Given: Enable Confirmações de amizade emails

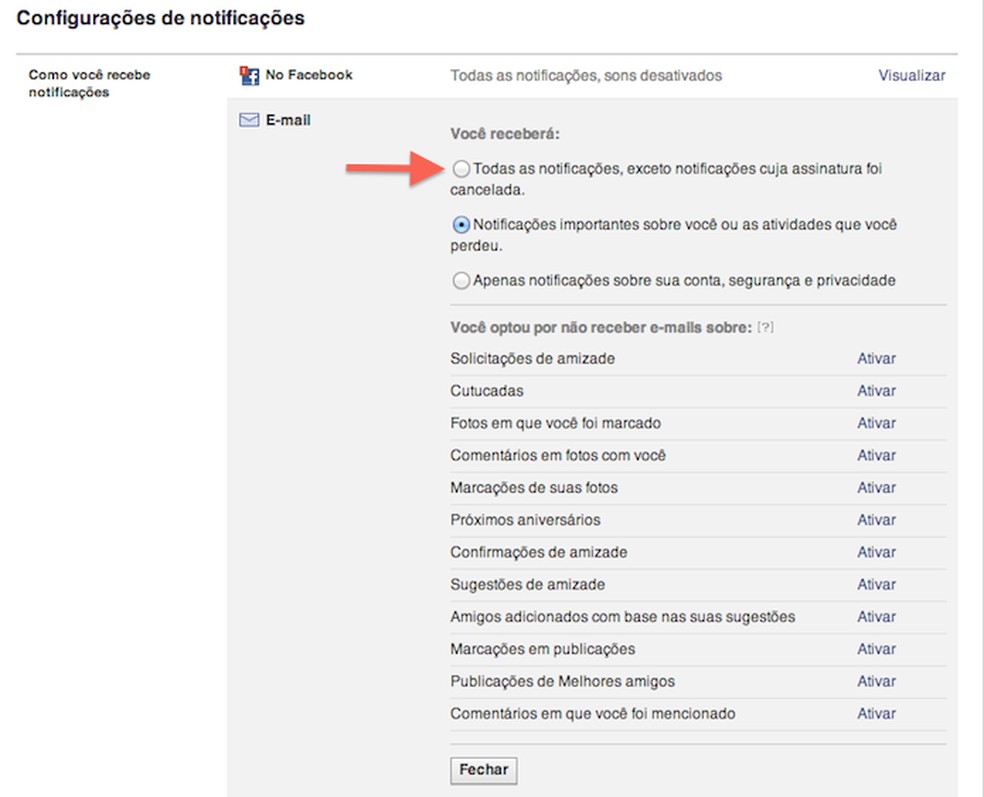Looking at the screenshot, I should (x=876, y=552).
